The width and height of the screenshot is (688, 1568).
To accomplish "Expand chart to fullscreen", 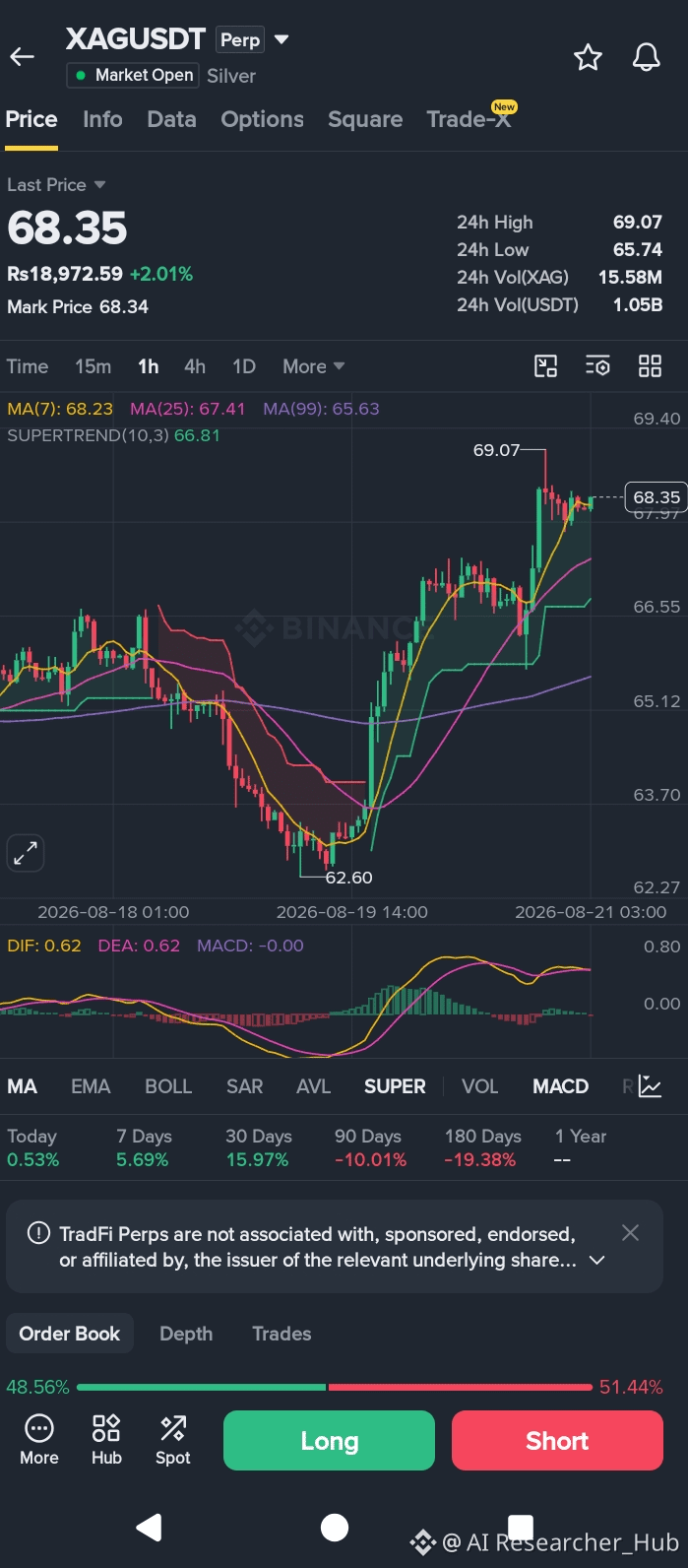I will pos(26,853).
